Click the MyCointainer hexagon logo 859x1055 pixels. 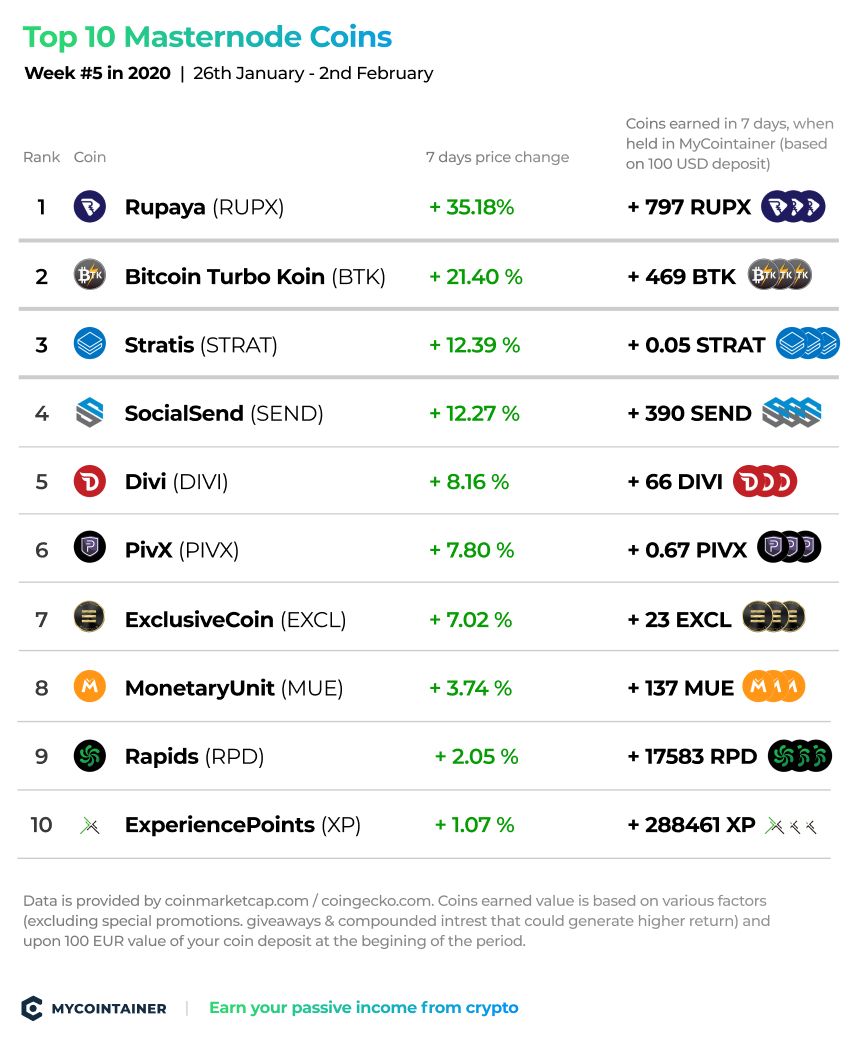coord(32,1008)
